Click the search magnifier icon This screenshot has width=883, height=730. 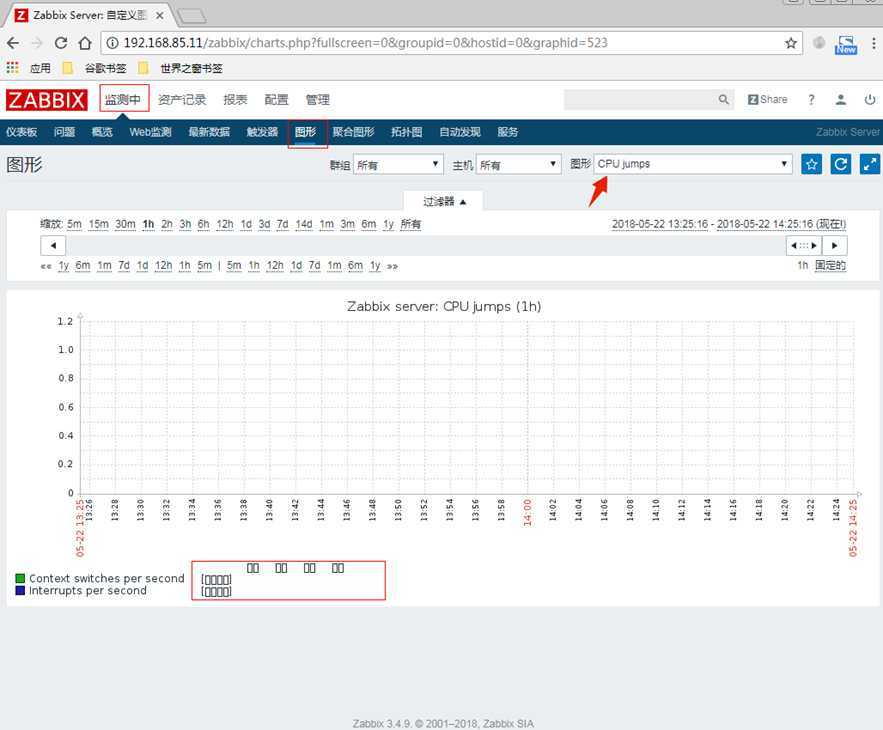click(724, 100)
